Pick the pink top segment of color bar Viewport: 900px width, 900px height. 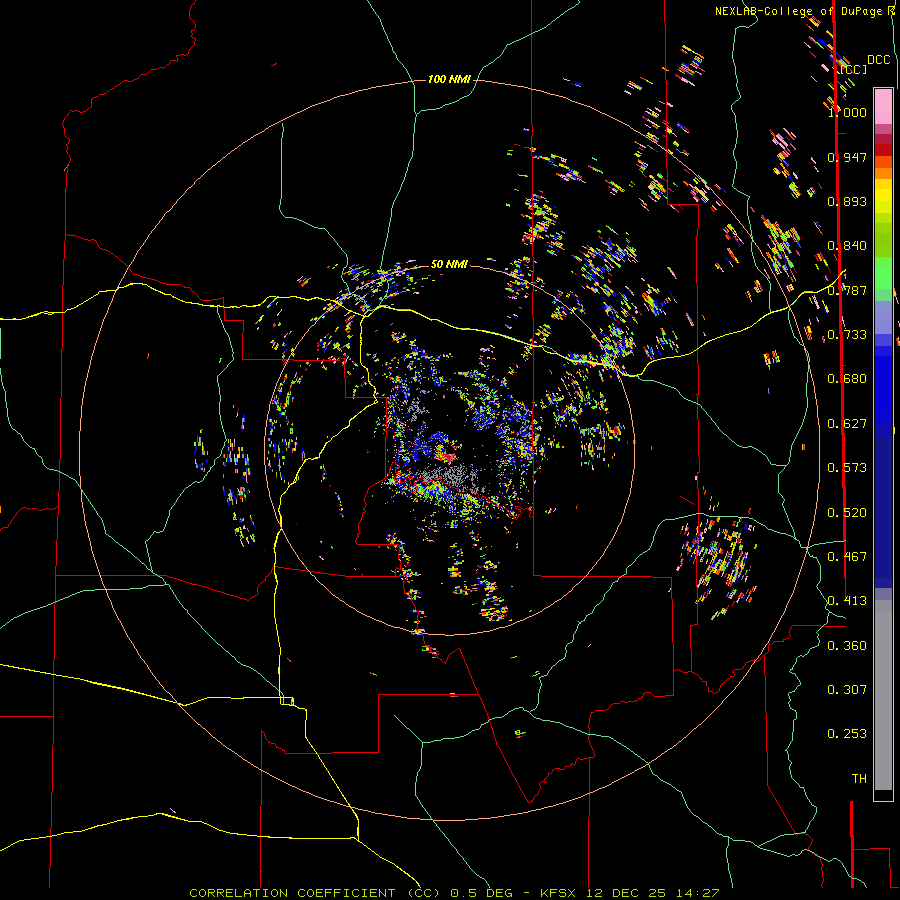click(x=883, y=106)
